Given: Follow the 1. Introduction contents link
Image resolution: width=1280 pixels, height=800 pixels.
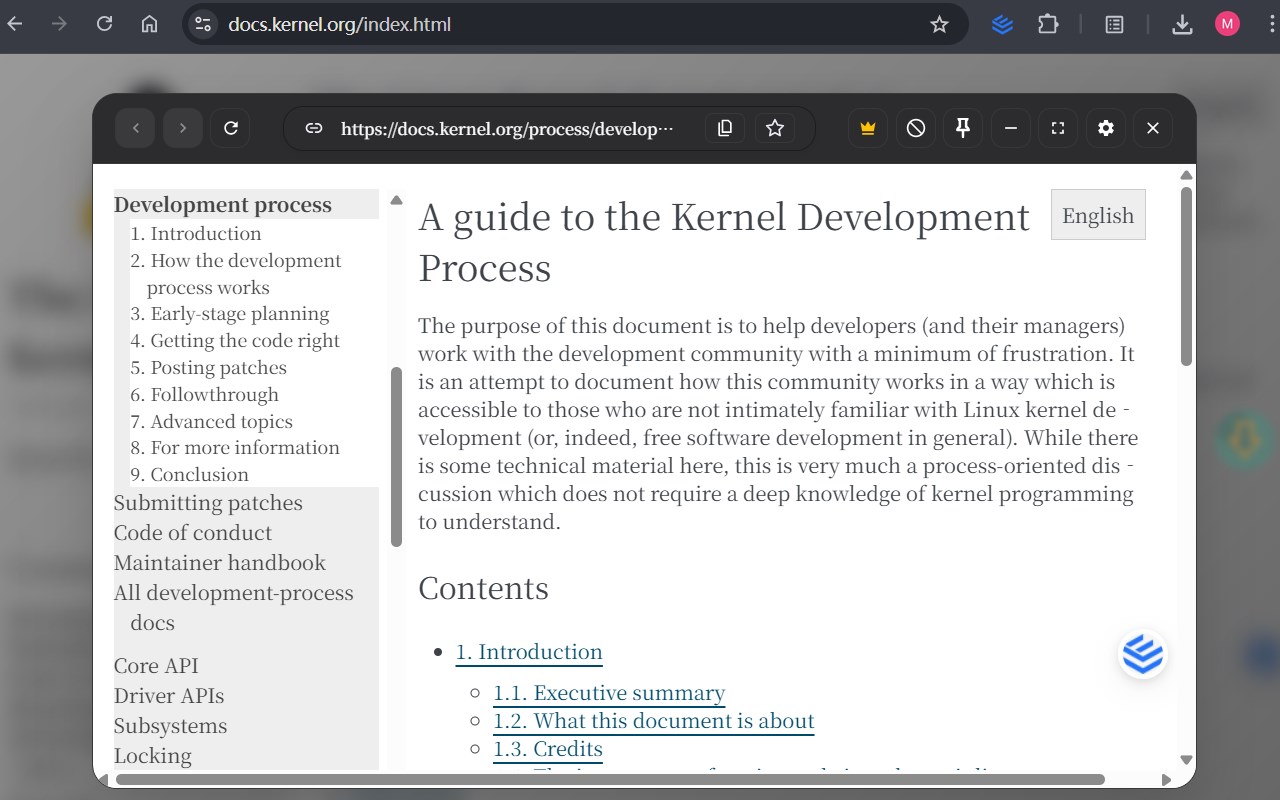Looking at the screenshot, I should [529, 652].
